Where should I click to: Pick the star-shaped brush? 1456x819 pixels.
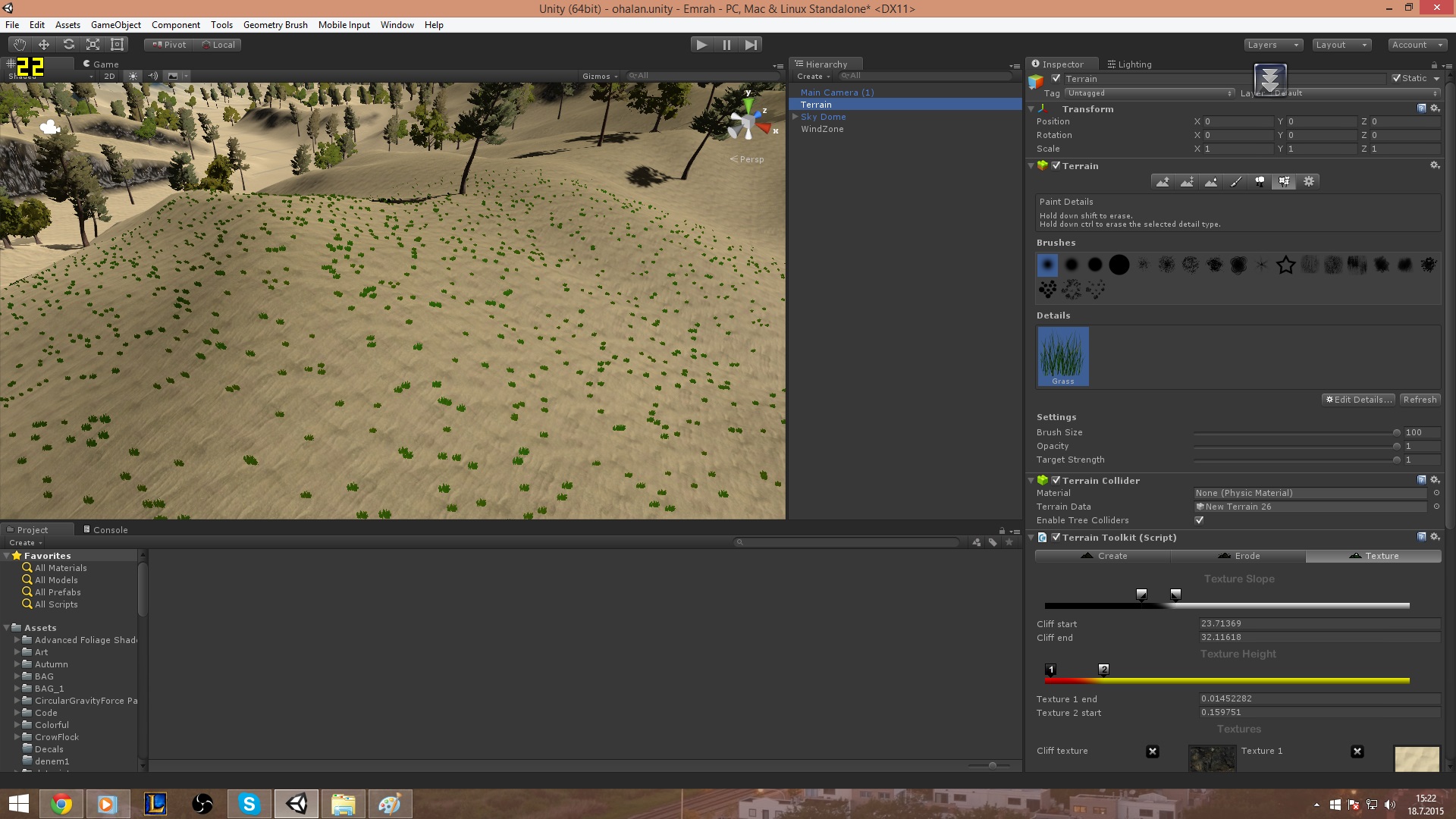pyautogui.click(x=1285, y=265)
